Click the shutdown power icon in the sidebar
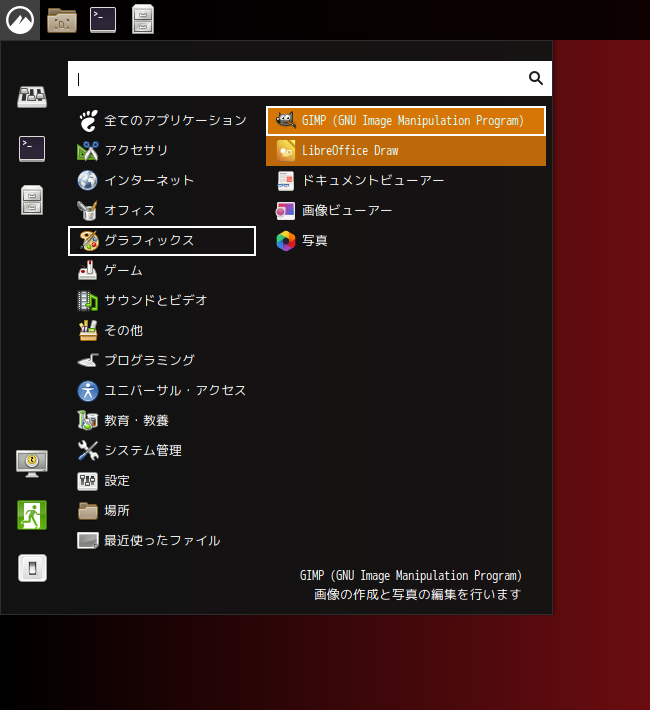Image resolution: width=650 pixels, height=710 pixels. 32,568
